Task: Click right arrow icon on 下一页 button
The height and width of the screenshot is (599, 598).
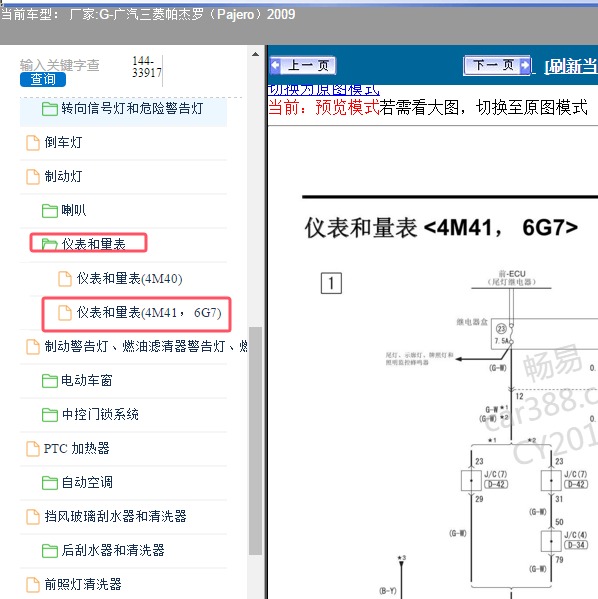Action: pos(525,65)
